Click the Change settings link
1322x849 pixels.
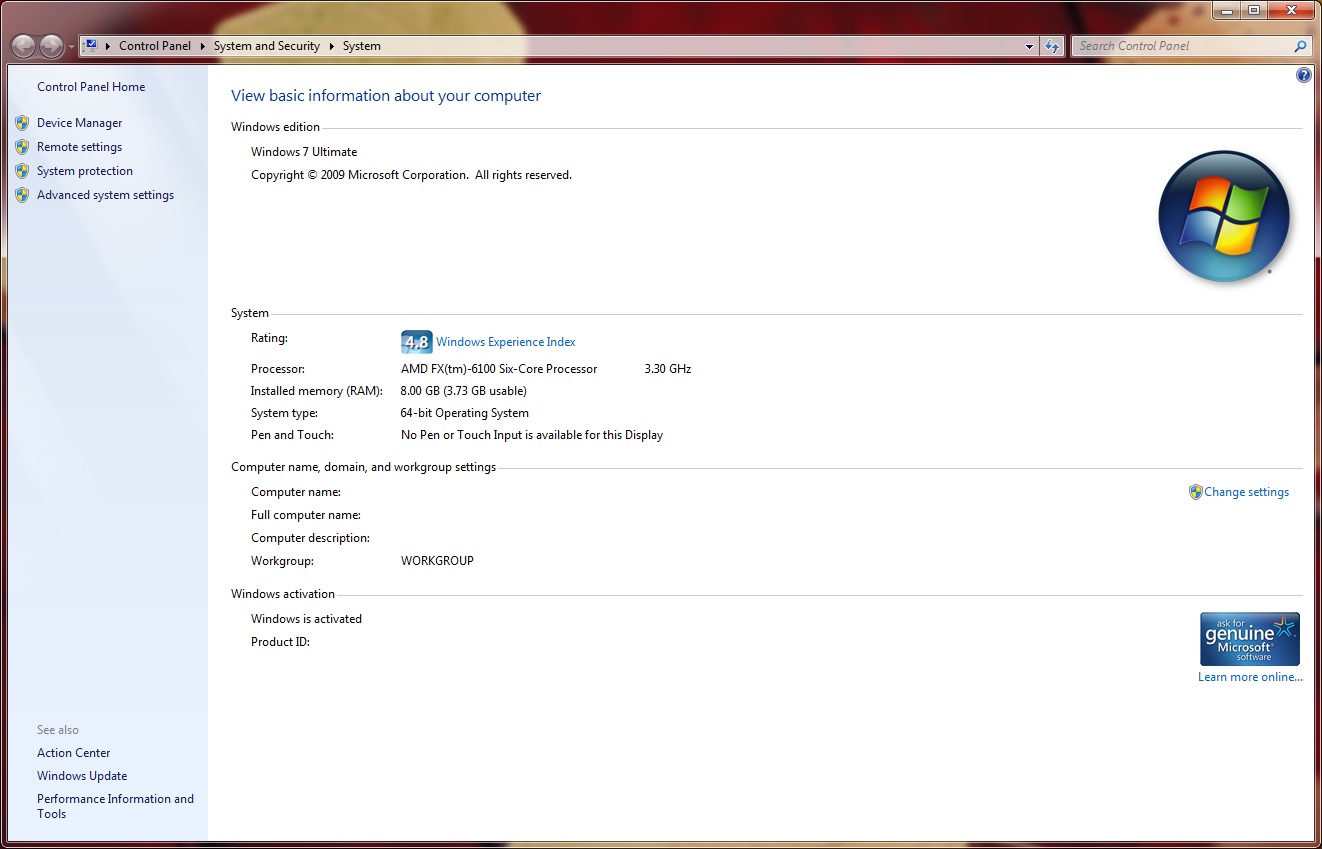(1246, 492)
